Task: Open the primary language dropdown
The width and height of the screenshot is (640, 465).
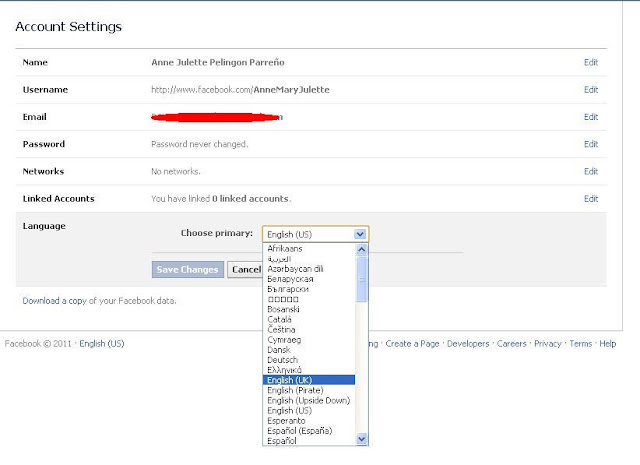Action: [x=316, y=234]
